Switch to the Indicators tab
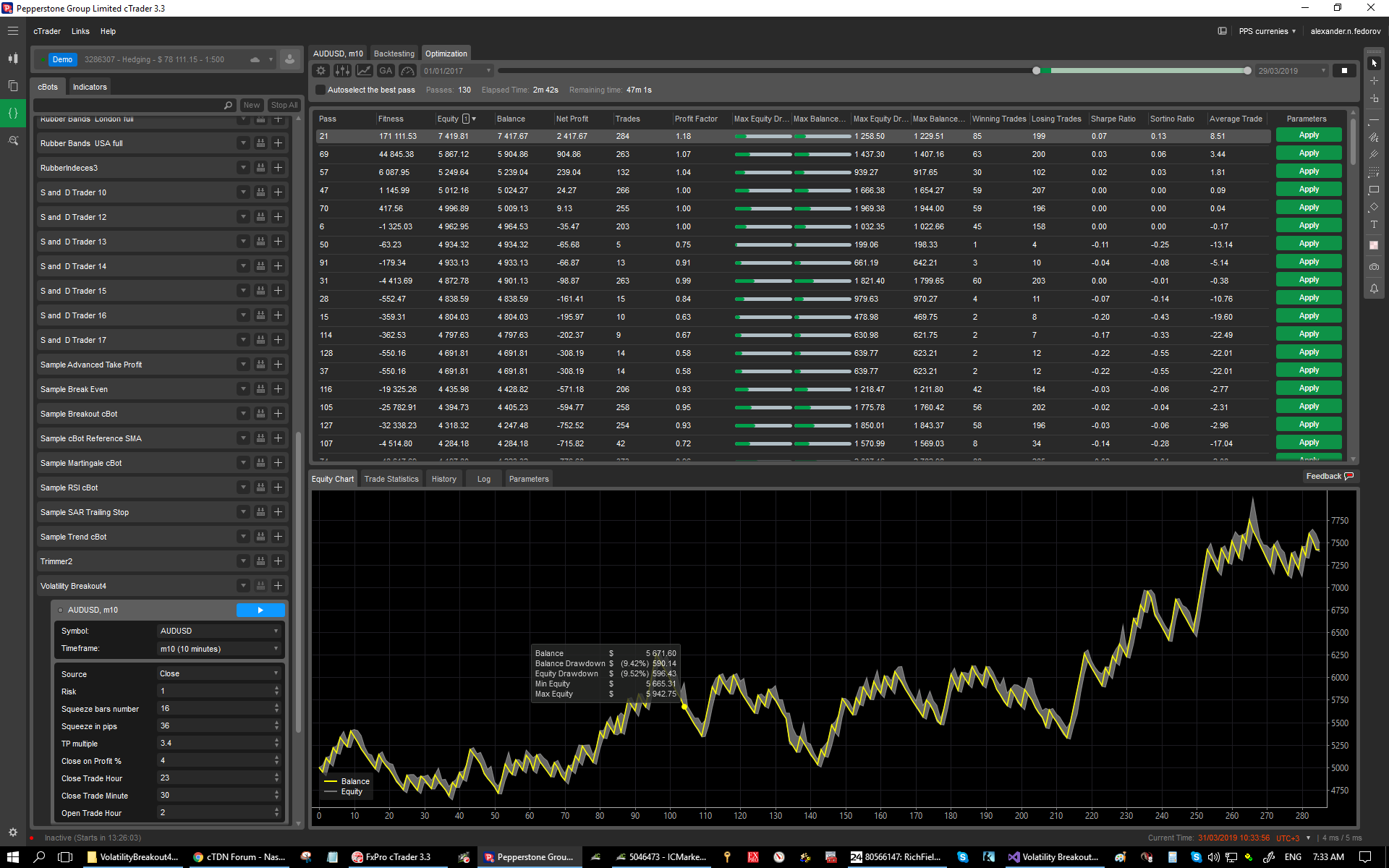This screenshot has height=868, width=1389. pos(90,87)
